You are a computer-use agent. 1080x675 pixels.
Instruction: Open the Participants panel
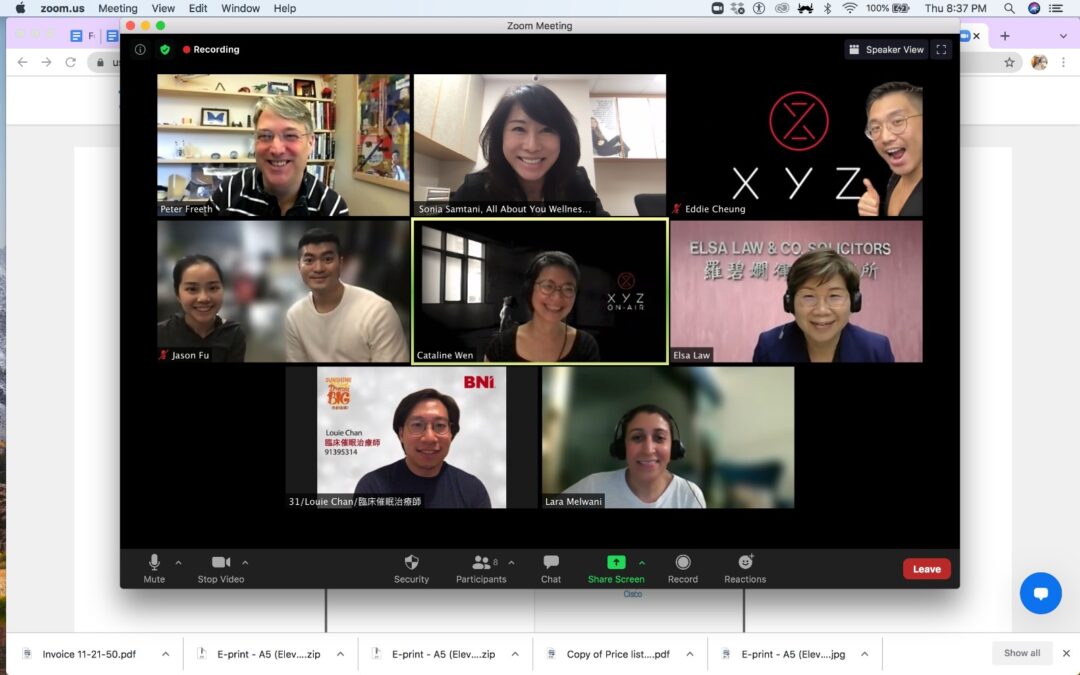point(481,563)
